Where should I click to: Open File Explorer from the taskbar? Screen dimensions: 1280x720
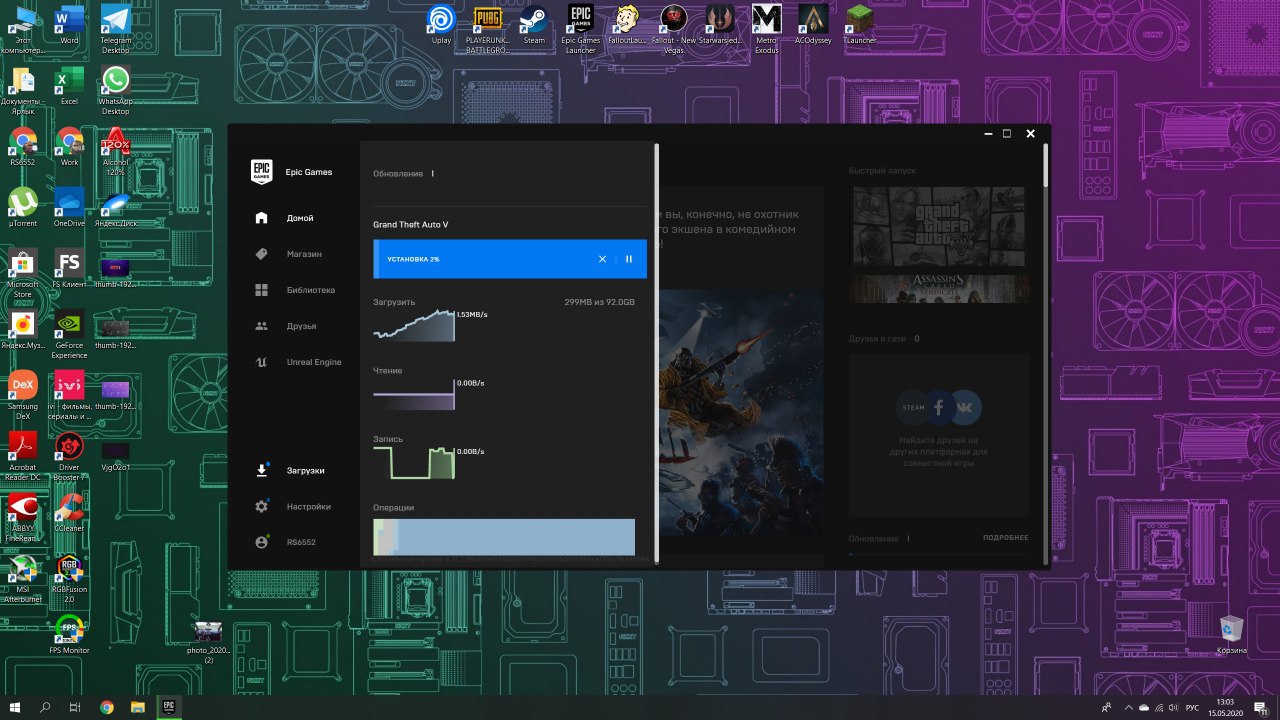pos(138,707)
